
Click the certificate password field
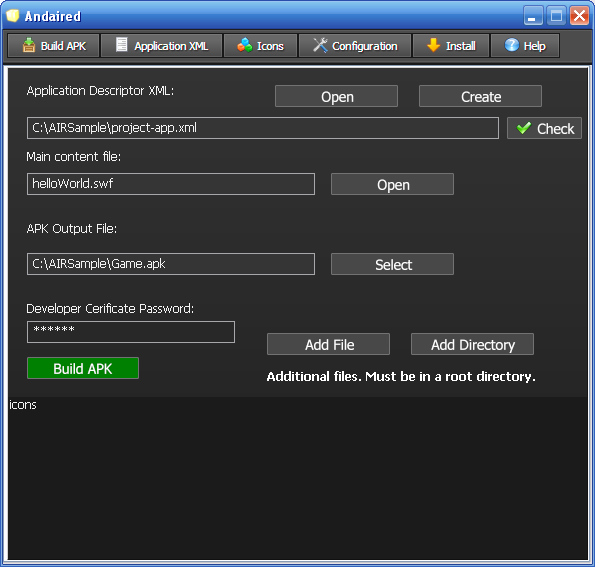pos(131,332)
